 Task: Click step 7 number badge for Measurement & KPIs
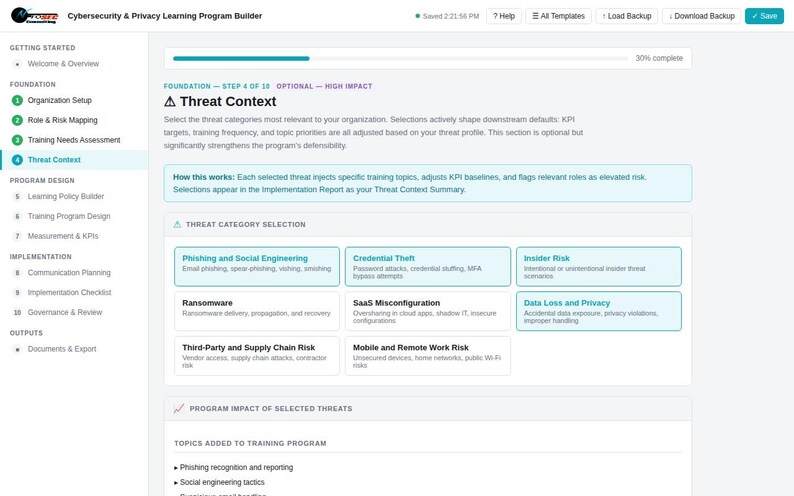(x=17, y=236)
